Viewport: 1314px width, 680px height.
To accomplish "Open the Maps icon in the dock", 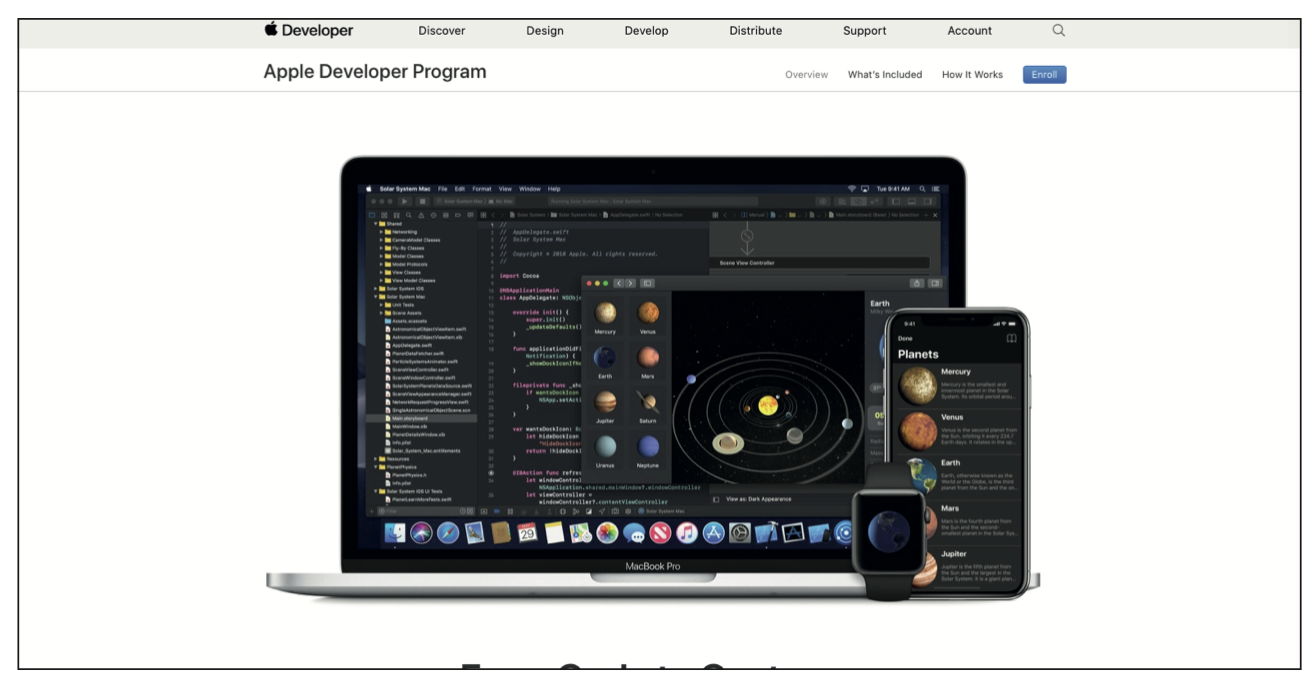I will (x=580, y=533).
